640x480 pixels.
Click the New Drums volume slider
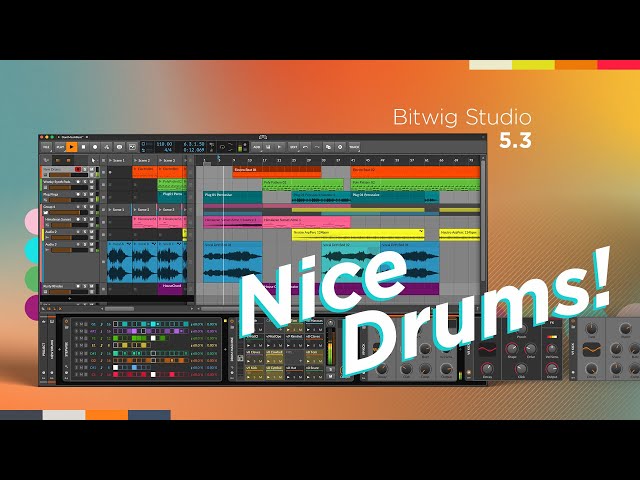click(68, 175)
